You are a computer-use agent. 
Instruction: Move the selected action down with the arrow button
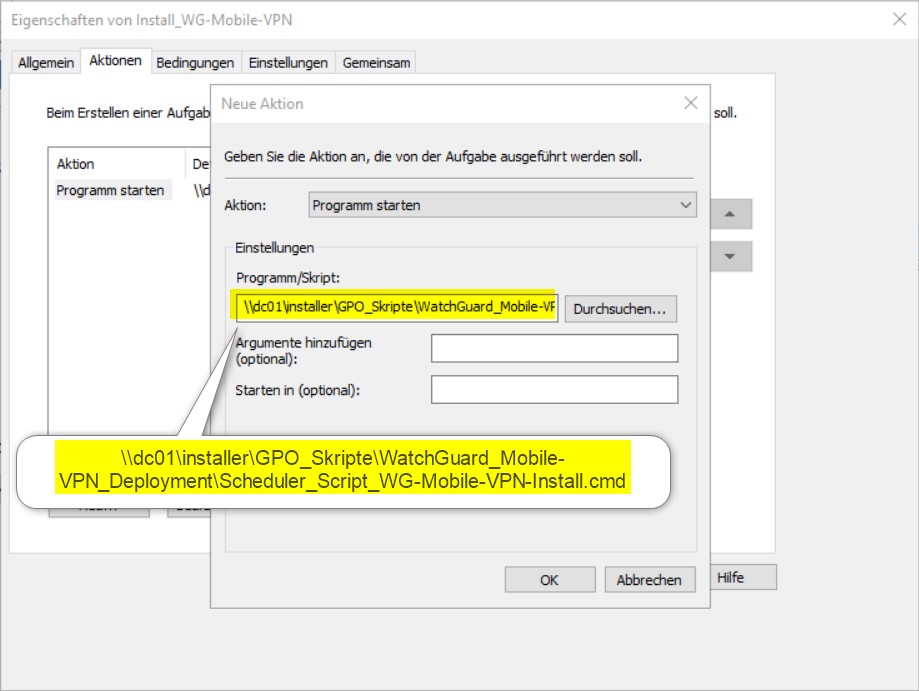coord(730,256)
